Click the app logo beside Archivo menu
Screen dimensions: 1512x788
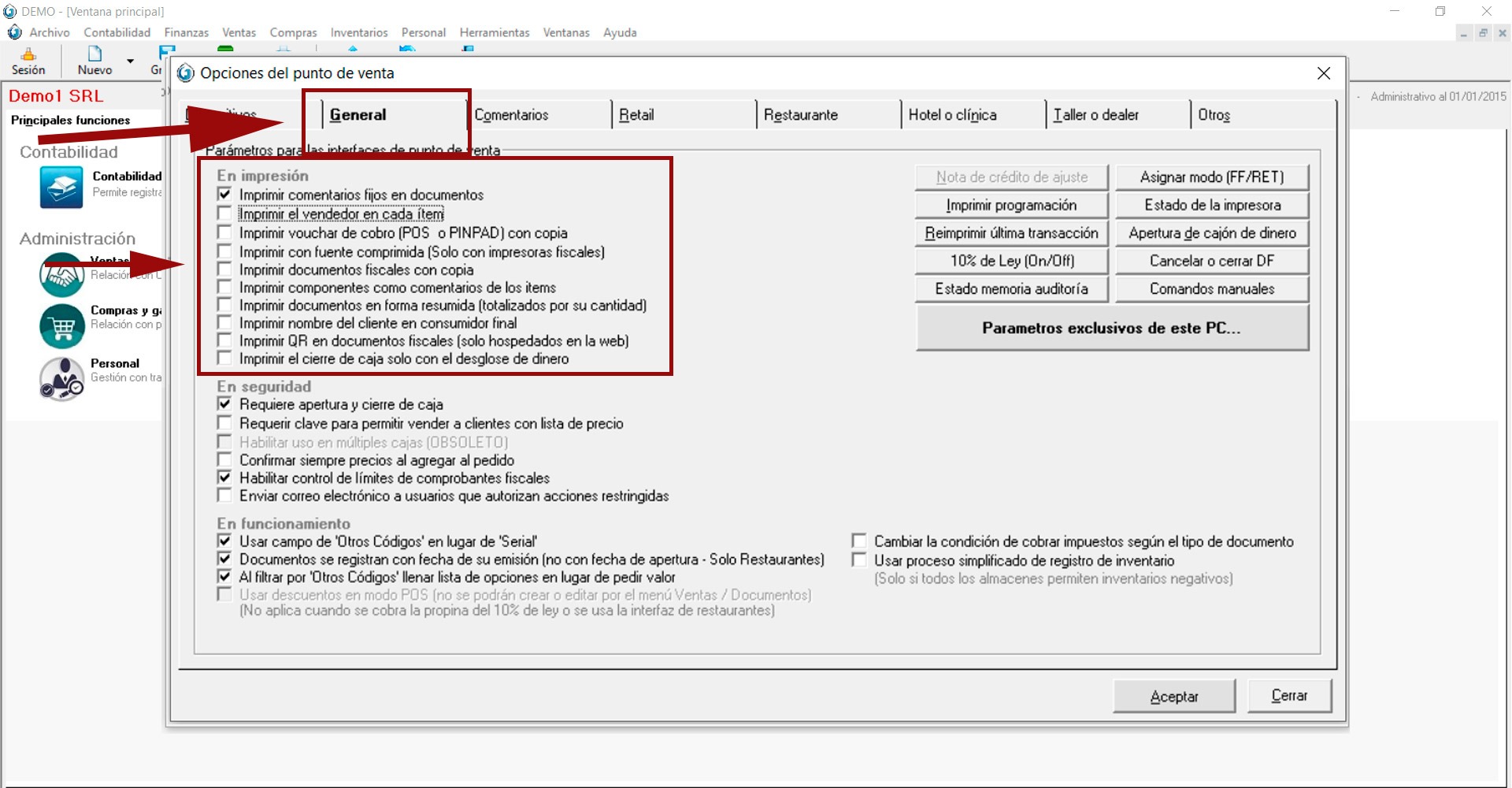point(15,32)
